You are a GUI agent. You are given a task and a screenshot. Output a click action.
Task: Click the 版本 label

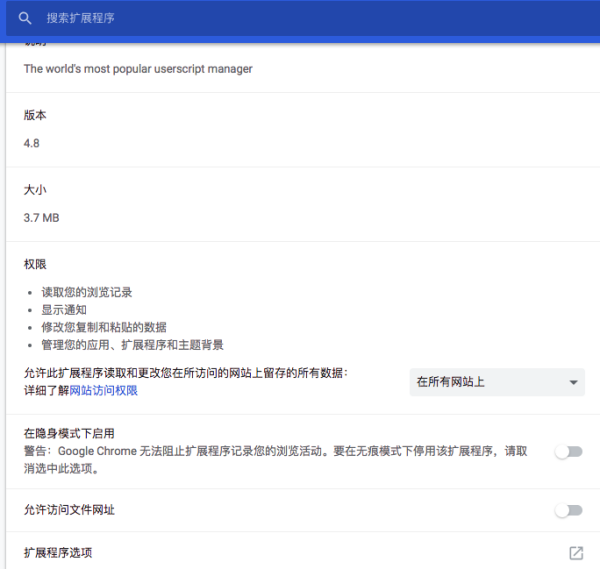coord(35,115)
